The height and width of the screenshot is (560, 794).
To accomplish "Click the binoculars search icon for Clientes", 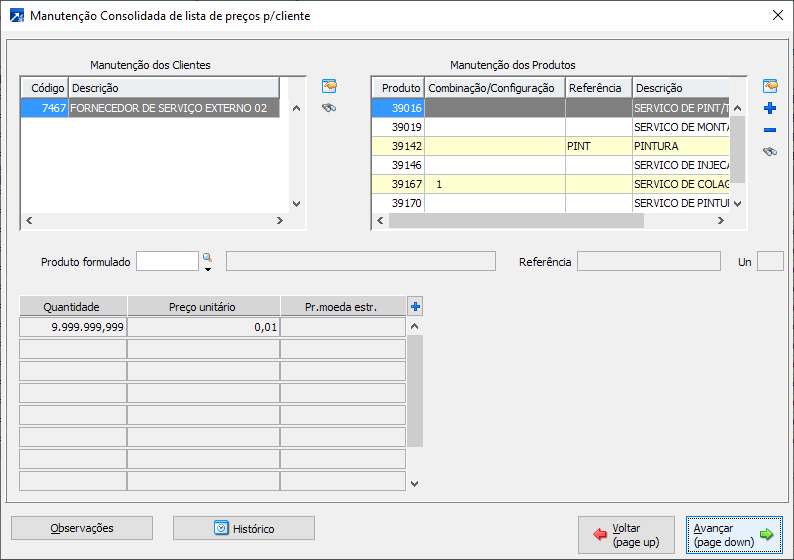I will tap(328, 108).
